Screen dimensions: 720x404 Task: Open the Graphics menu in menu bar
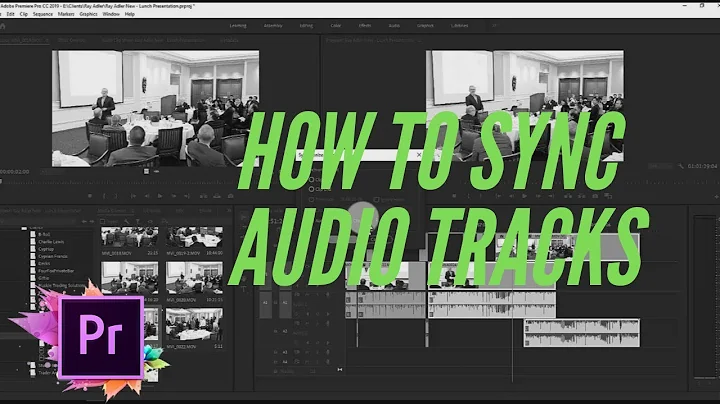click(x=88, y=14)
